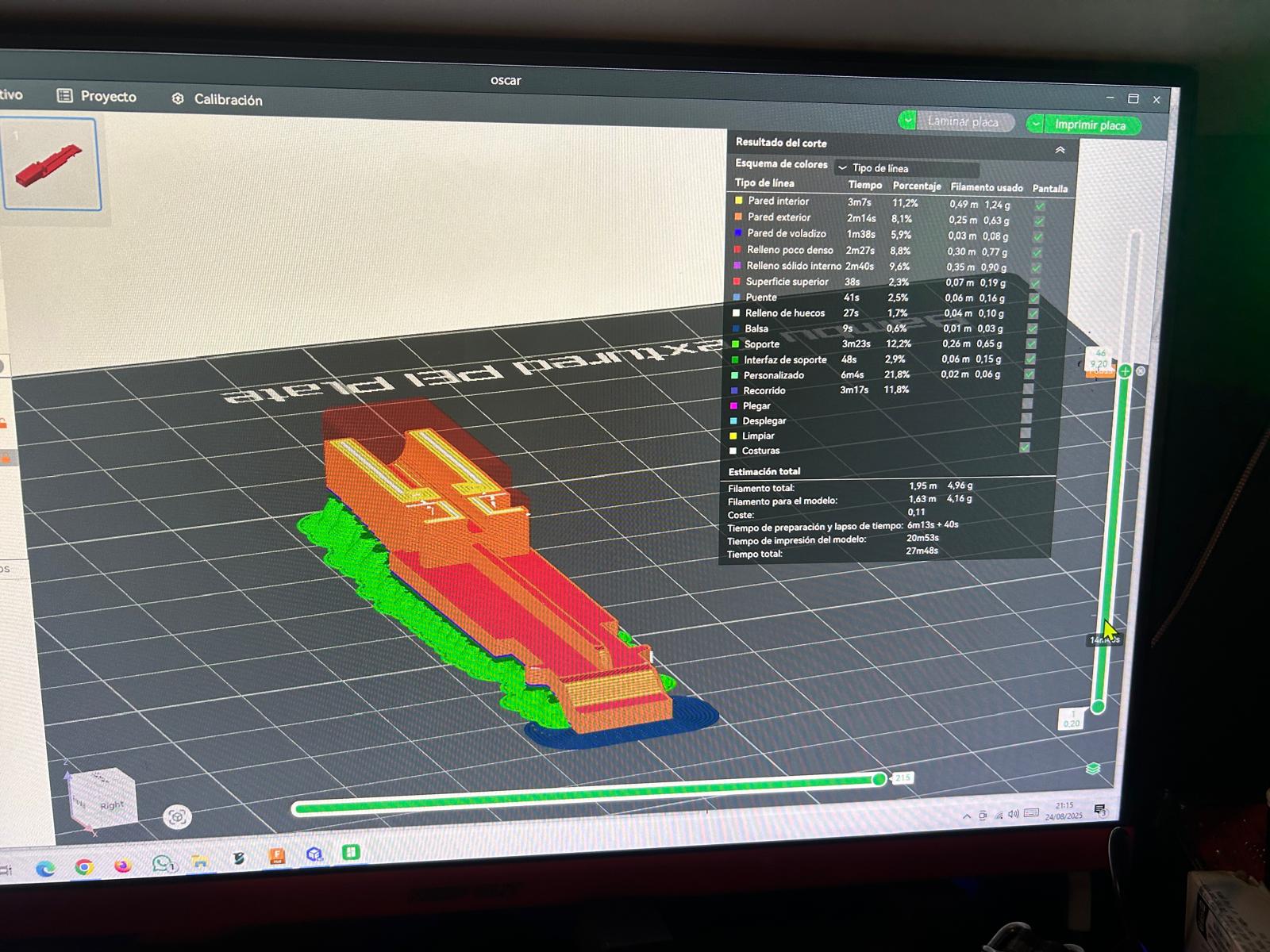Collapse the Resultado del corte panel
This screenshot has width=1270, height=952.
pos(1060,150)
